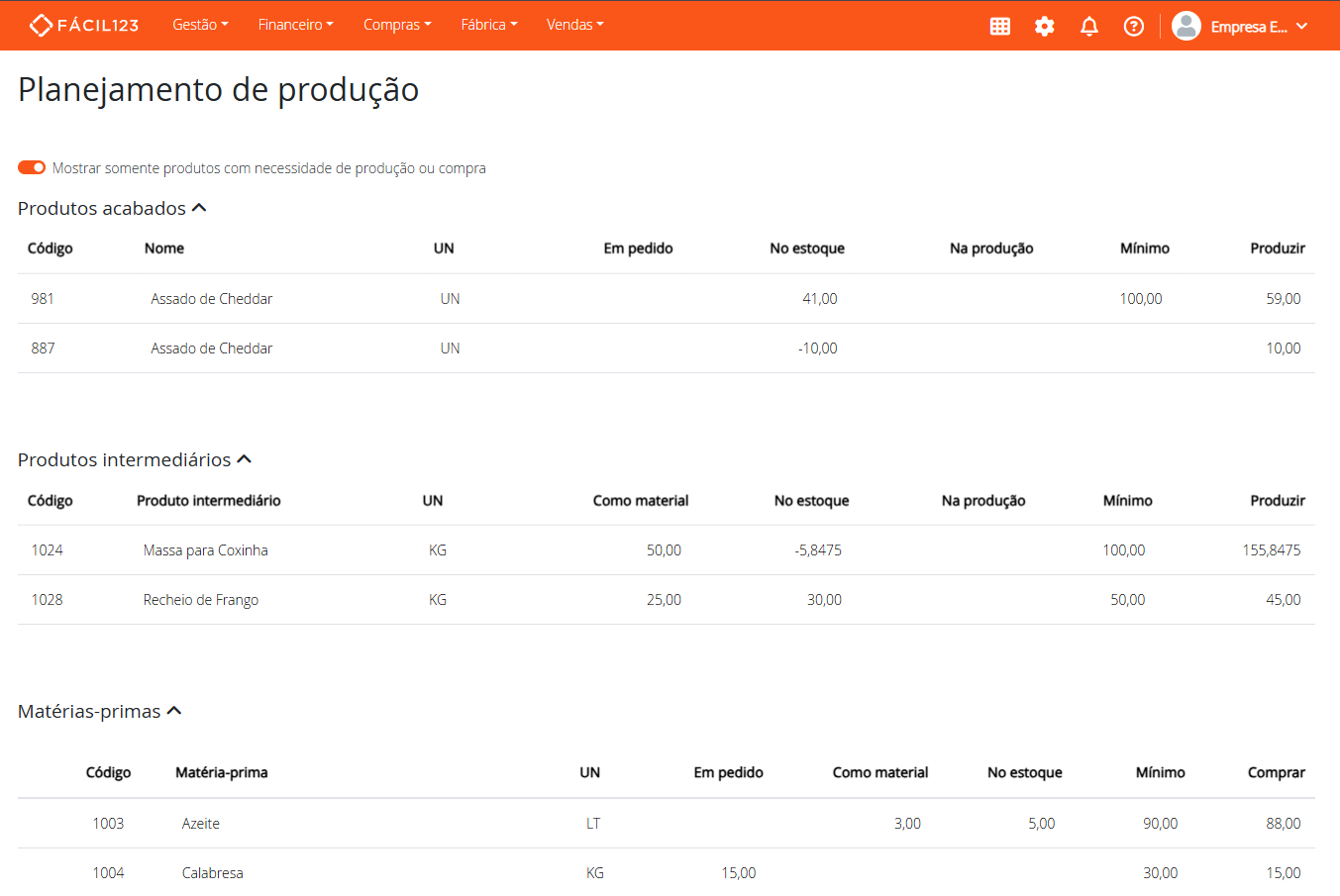Open the apps grid icon

(x=1000, y=27)
